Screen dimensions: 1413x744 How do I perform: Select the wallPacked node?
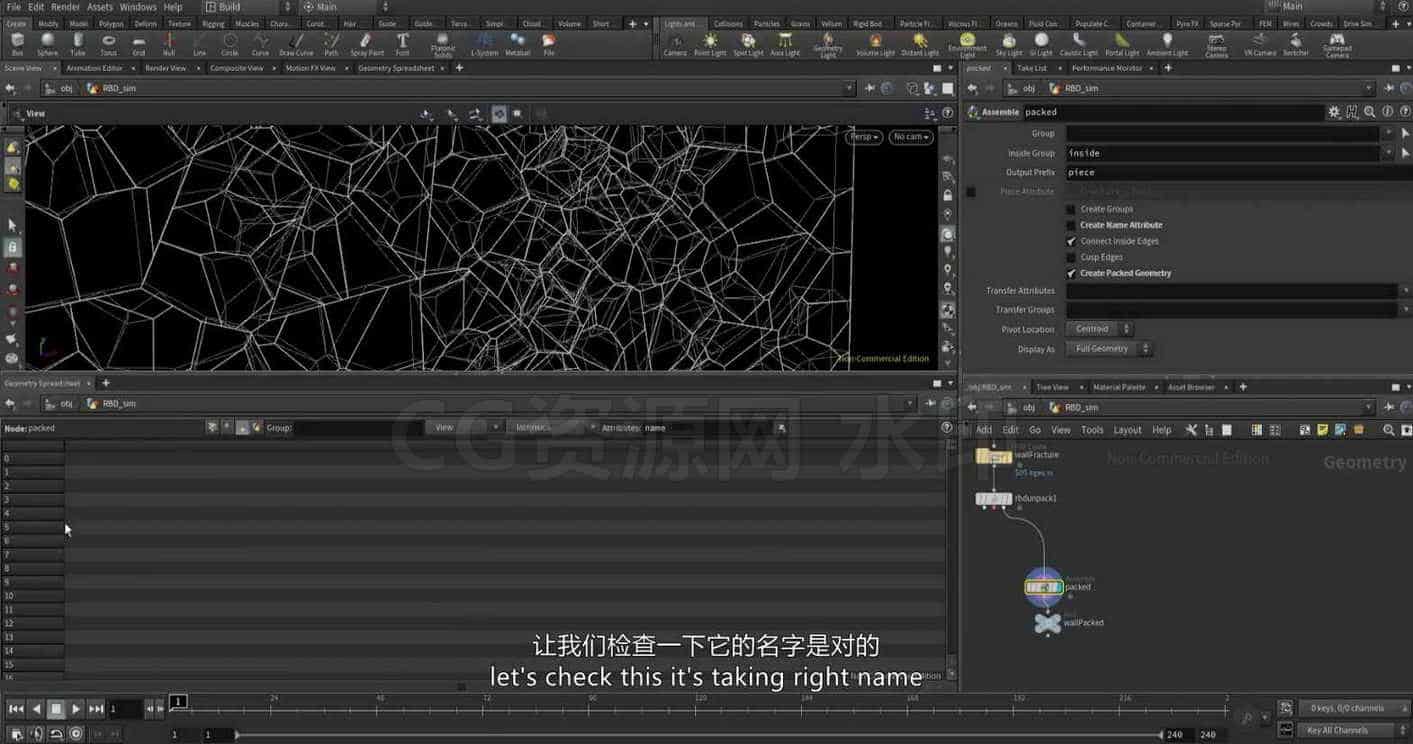(x=1047, y=623)
